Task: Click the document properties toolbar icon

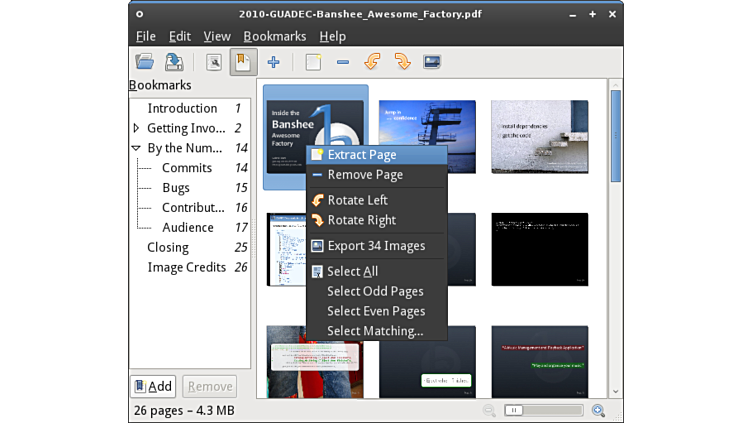Action: [213, 62]
